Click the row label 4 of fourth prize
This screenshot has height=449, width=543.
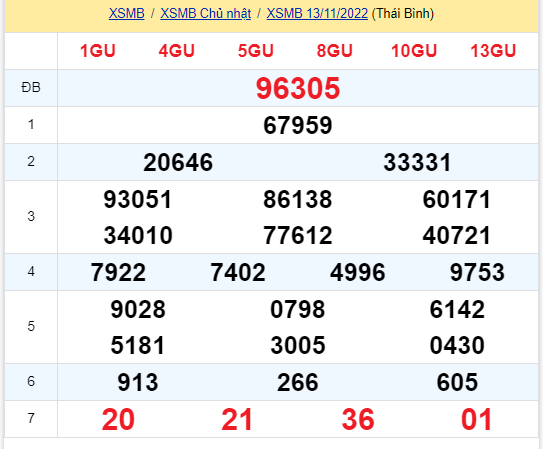click(31, 271)
